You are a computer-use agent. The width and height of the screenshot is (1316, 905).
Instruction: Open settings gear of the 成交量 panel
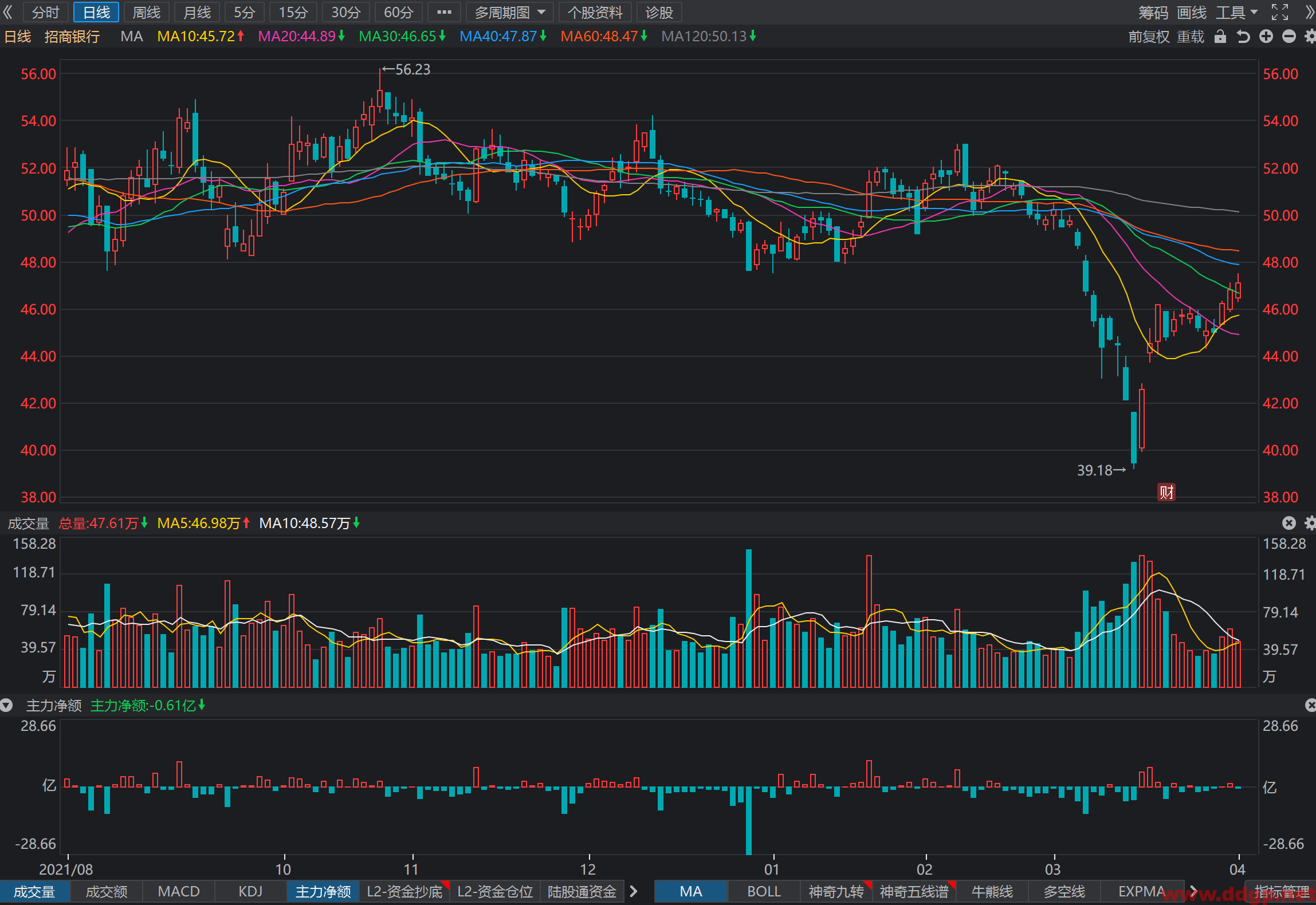click(x=1310, y=523)
